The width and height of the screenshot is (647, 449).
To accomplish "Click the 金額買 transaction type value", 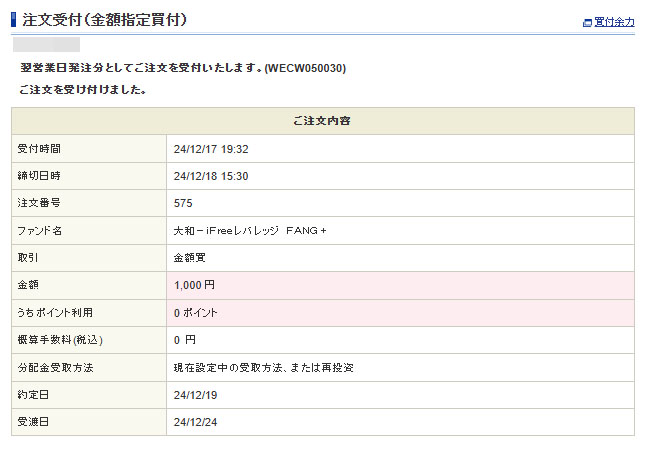I will pos(189,258).
